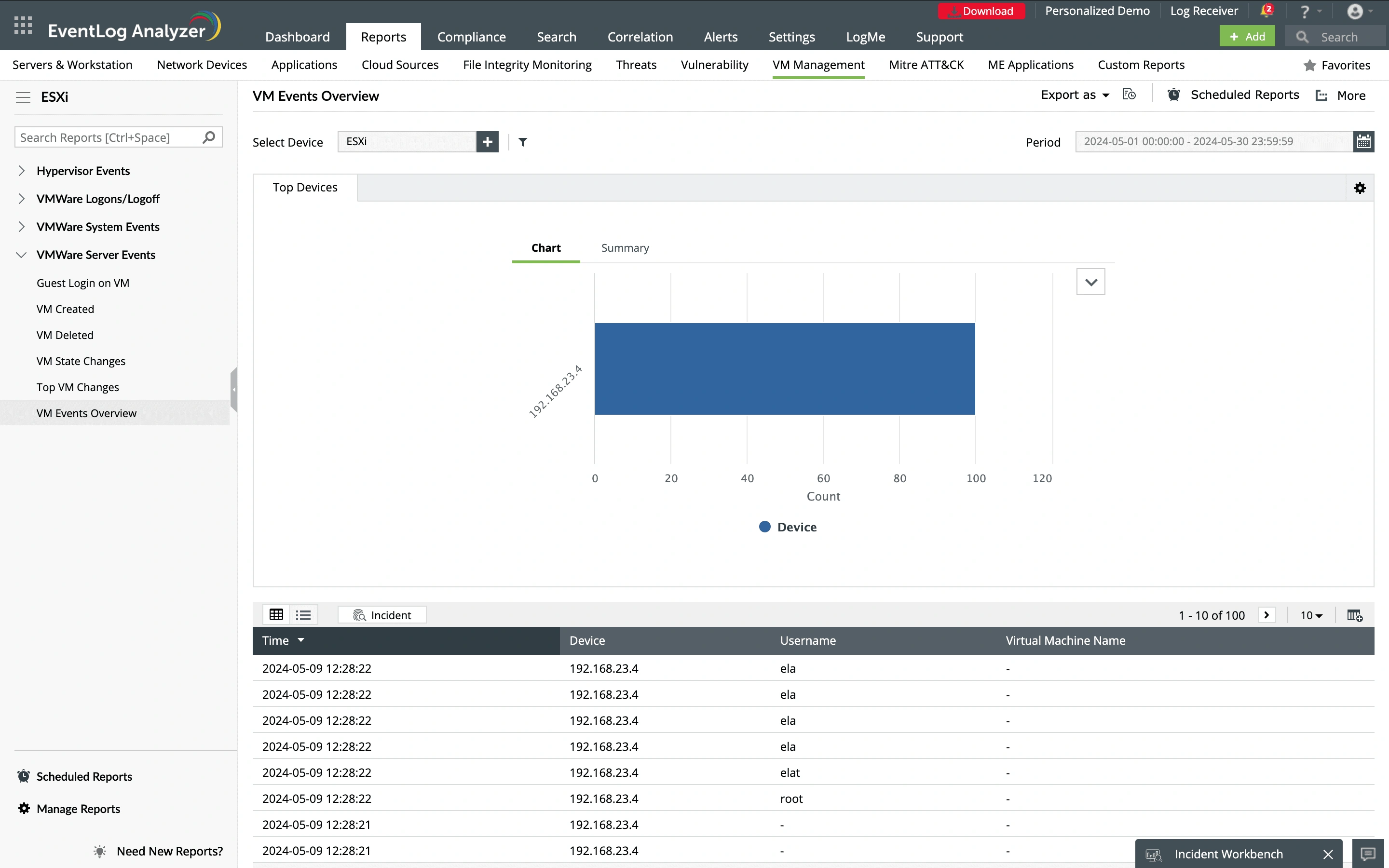Image resolution: width=1389 pixels, height=868 pixels.
Task: Switch to list view layout
Action: pyautogui.click(x=303, y=615)
